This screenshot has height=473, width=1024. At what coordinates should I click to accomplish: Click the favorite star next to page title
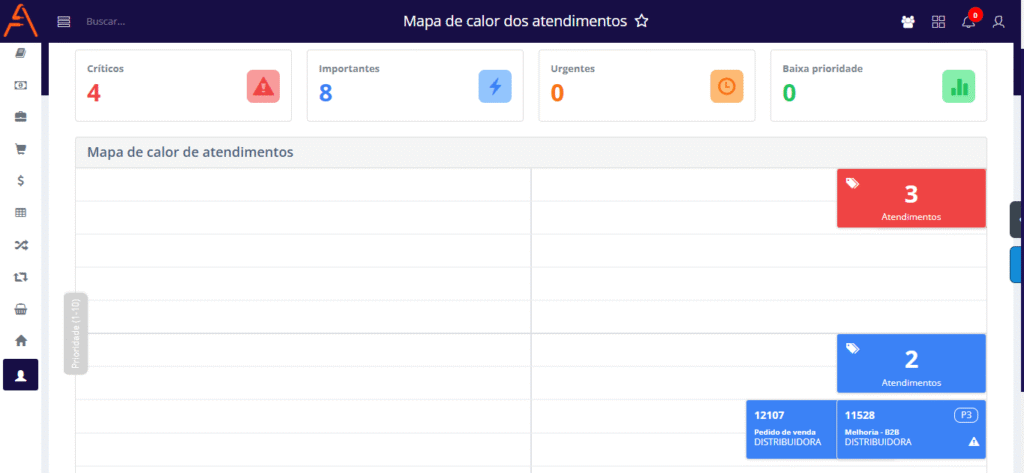[642, 21]
